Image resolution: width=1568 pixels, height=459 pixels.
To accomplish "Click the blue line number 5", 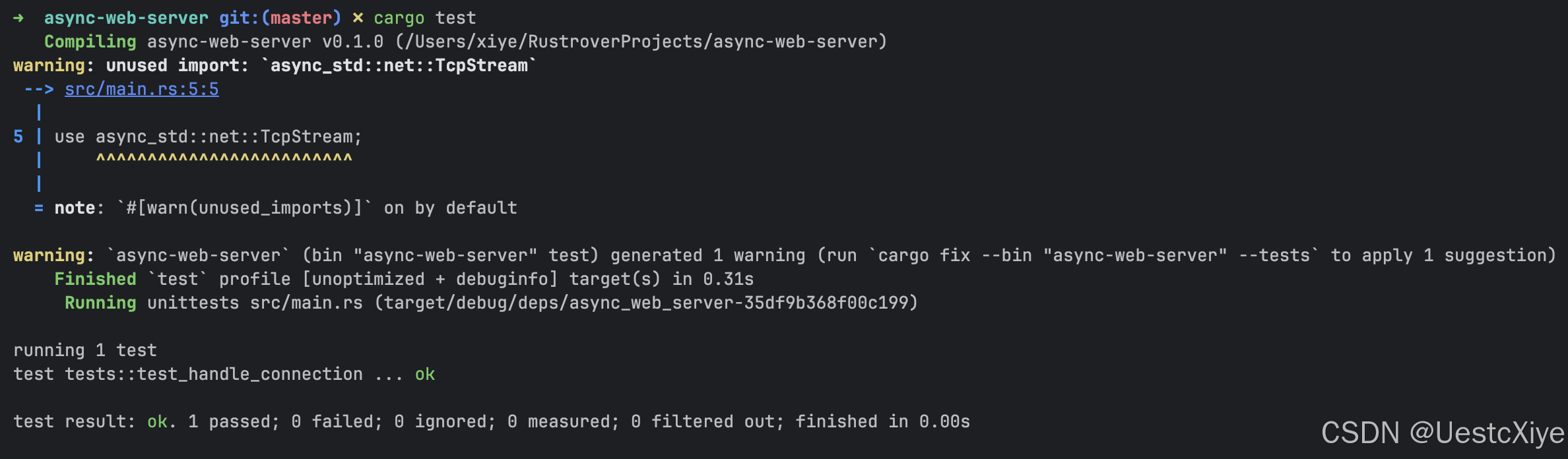I will tap(18, 137).
